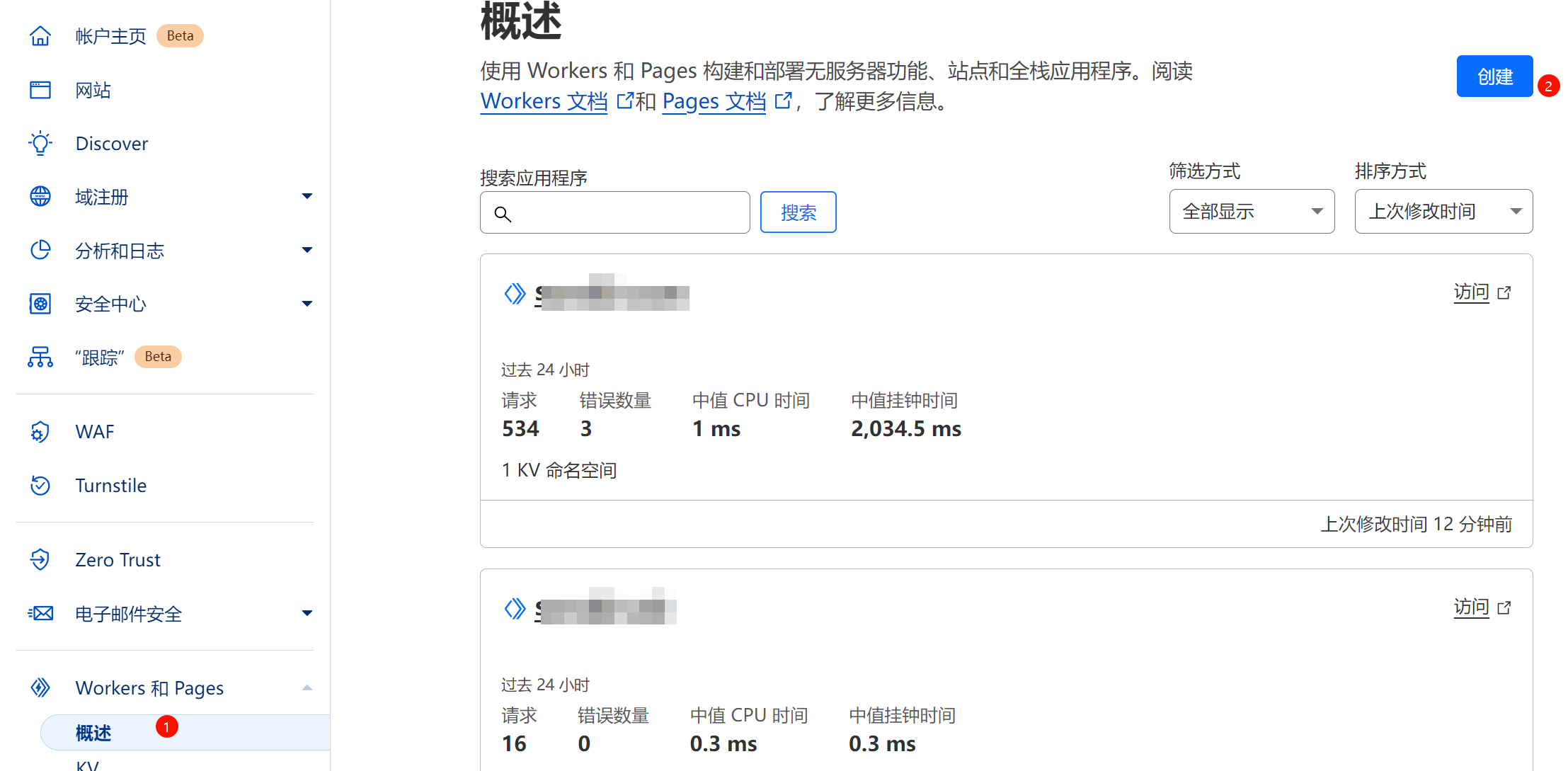1568x771 pixels.
Task: Click the envelope icon beside 电子邮件安全
Action: 40,613
